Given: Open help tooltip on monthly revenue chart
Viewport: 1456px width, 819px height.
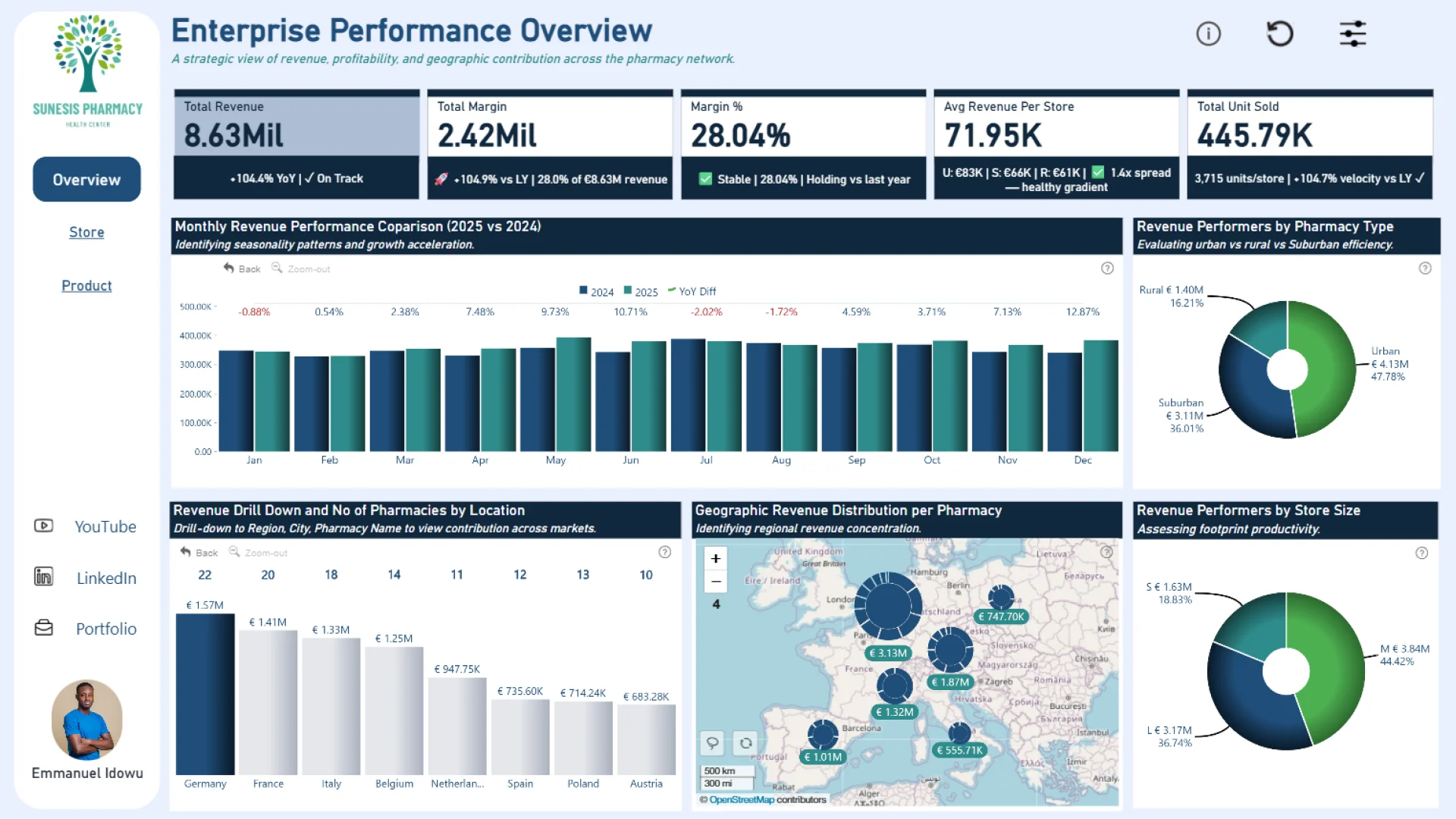Looking at the screenshot, I should pos(1107,268).
